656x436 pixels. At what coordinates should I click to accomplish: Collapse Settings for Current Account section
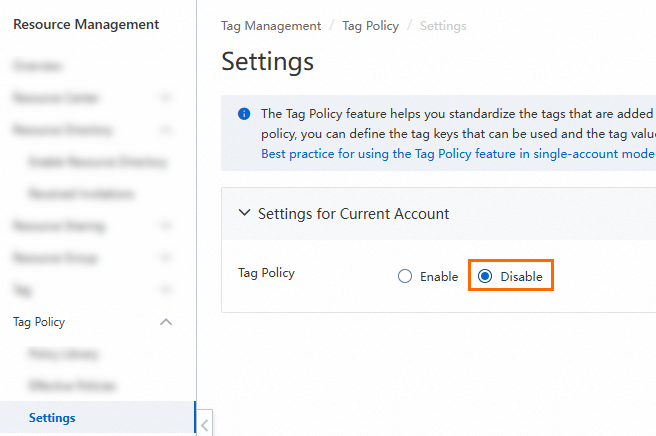coord(245,213)
